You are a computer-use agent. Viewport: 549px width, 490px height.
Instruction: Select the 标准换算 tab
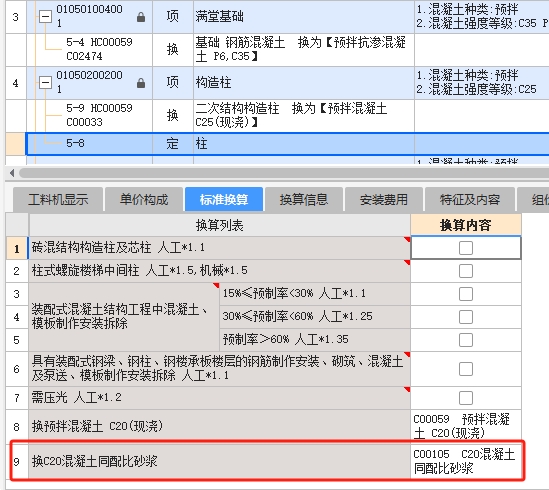[x=224, y=199]
